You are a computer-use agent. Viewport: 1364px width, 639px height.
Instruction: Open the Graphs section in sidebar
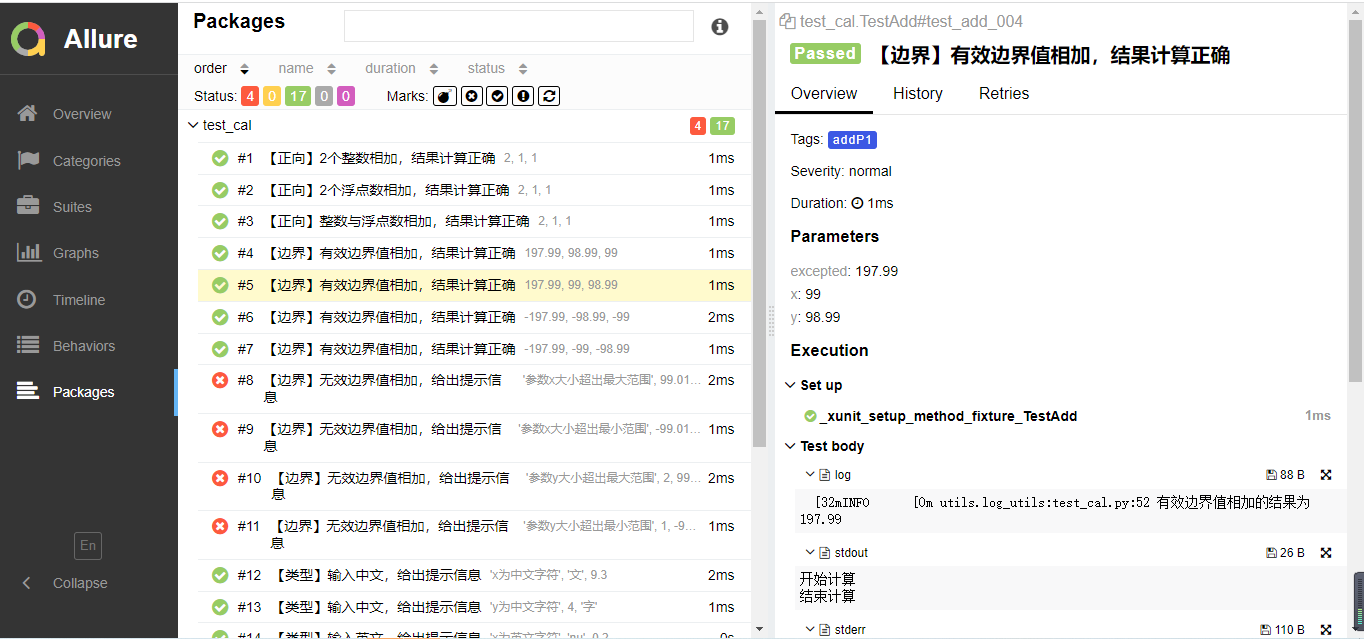(75, 253)
